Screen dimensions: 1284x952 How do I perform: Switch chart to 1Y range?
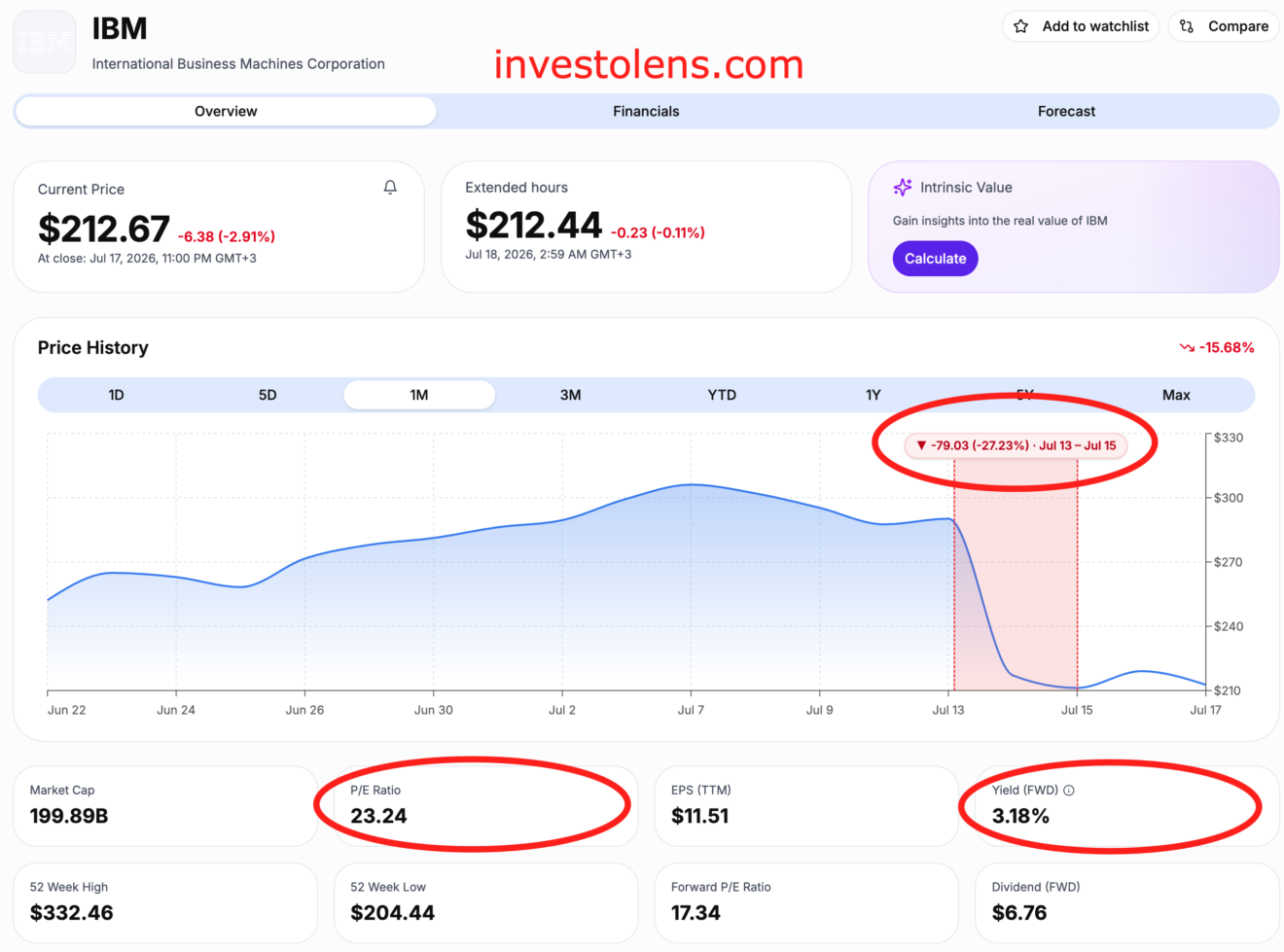pyautogui.click(x=874, y=395)
